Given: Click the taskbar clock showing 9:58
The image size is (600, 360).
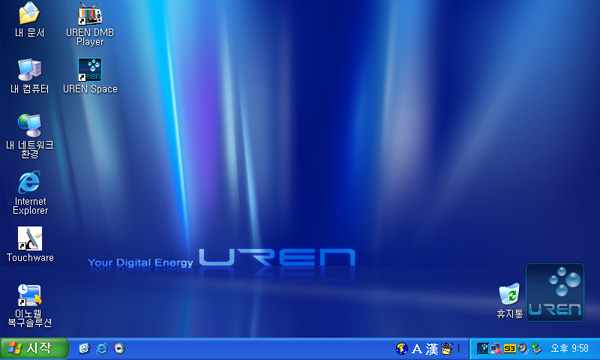Looking at the screenshot, I should point(569,349).
